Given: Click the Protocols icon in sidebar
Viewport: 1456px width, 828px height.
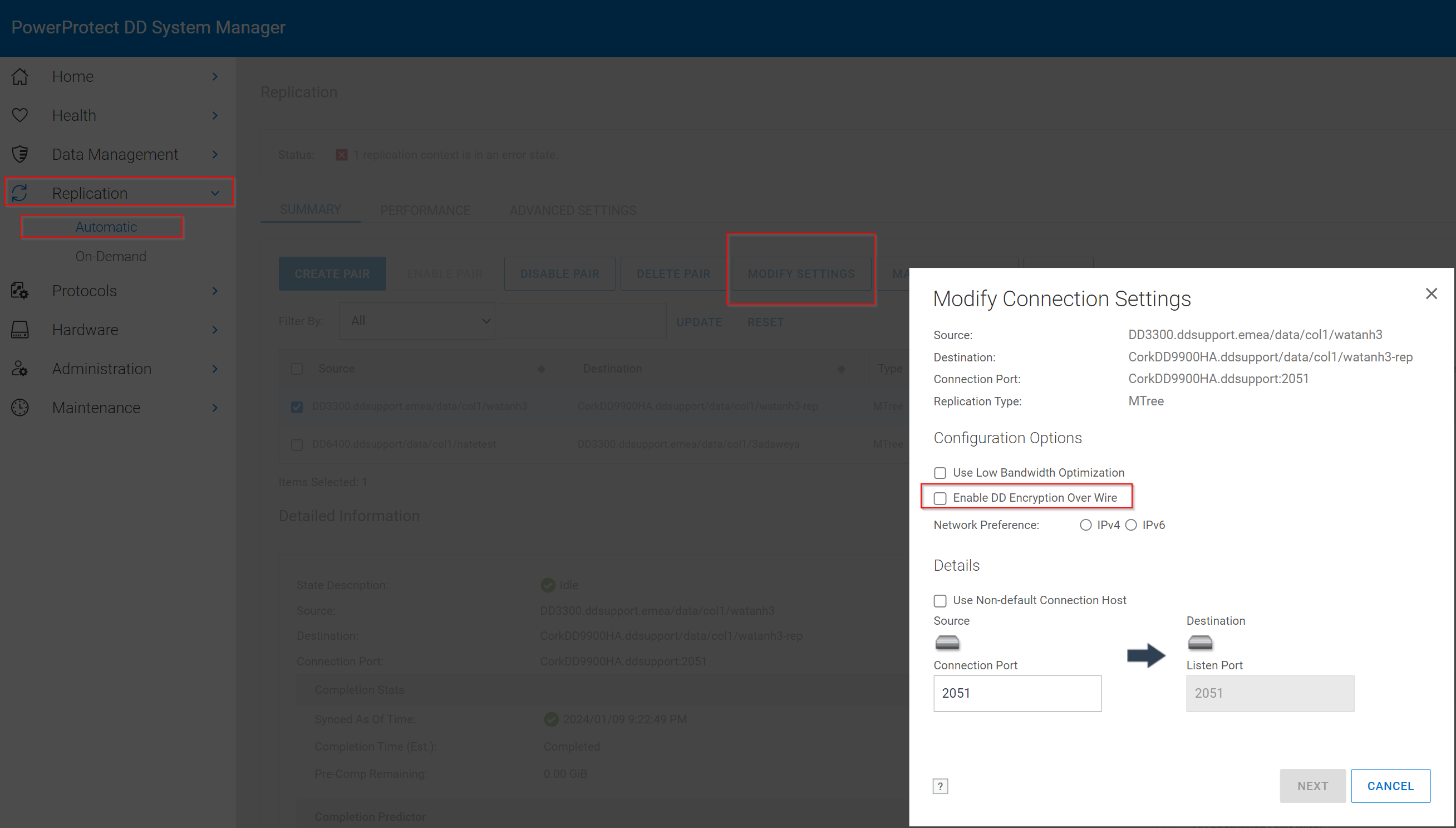Looking at the screenshot, I should pyautogui.click(x=19, y=291).
